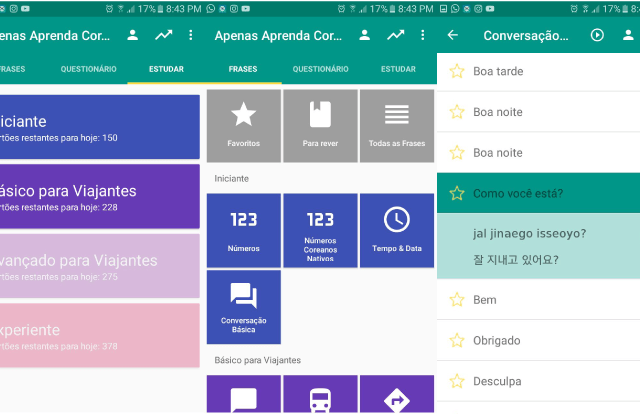640x414 pixels.
Task: Tap the Números Coreanos Nativos tile
Action: pos(320,230)
